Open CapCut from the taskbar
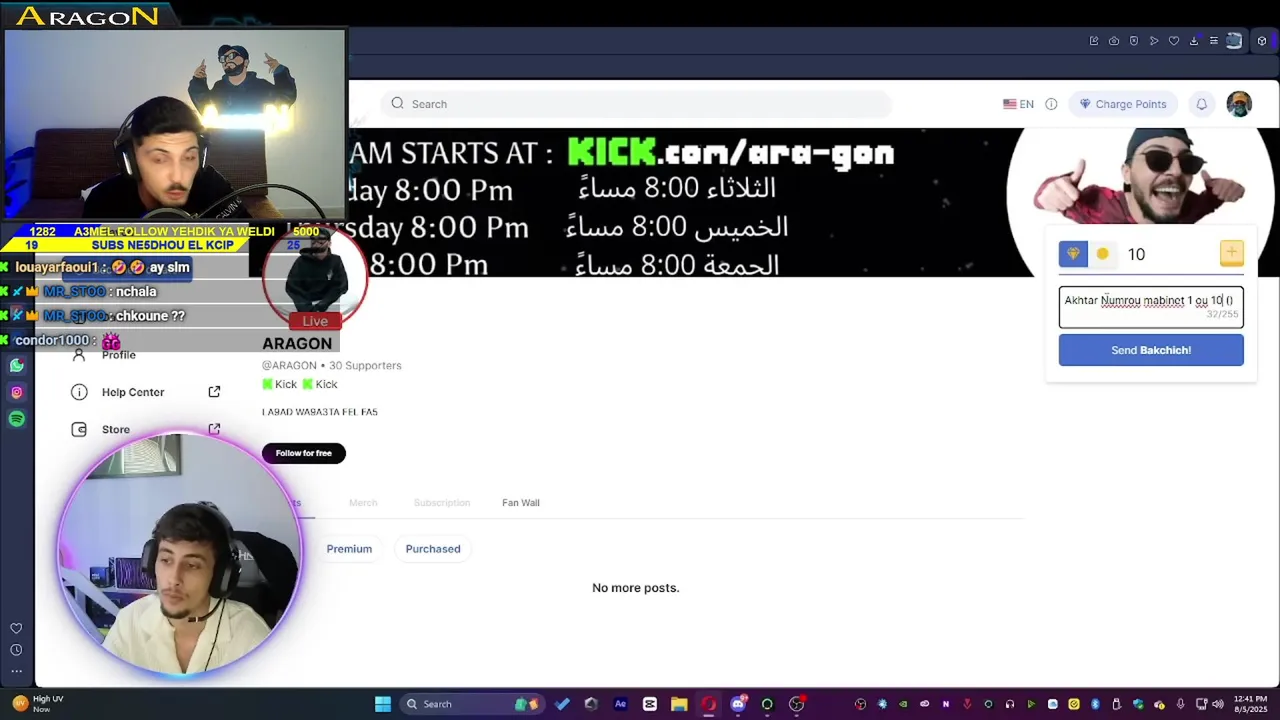The width and height of the screenshot is (1280, 720). click(650, 704)
